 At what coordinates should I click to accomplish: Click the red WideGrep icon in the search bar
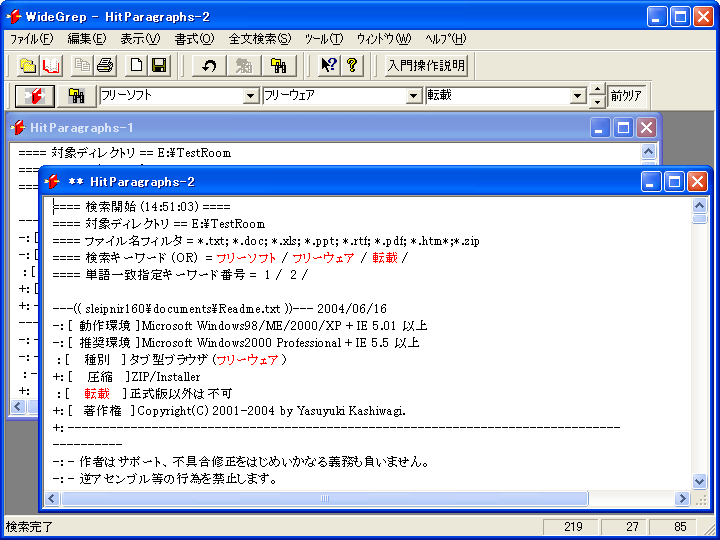coord(35,96)
